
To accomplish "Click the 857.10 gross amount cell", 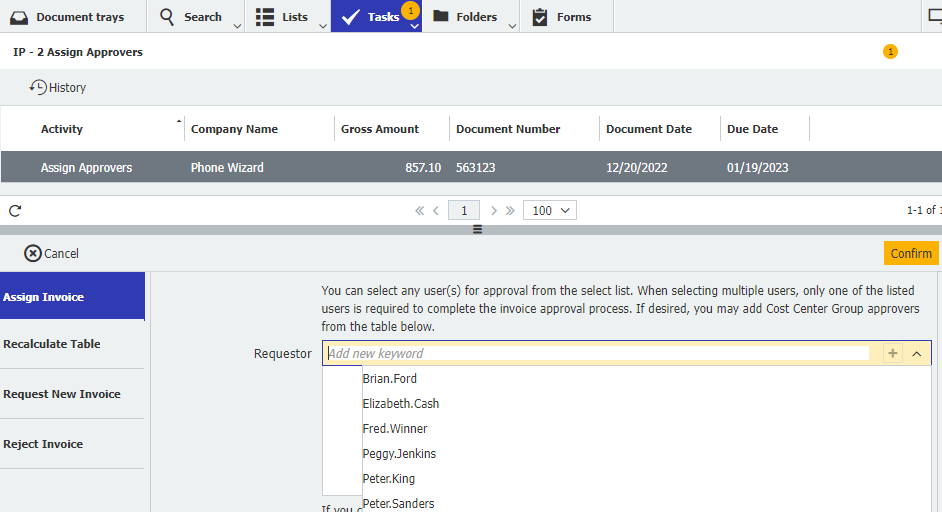I will point(423,168).
